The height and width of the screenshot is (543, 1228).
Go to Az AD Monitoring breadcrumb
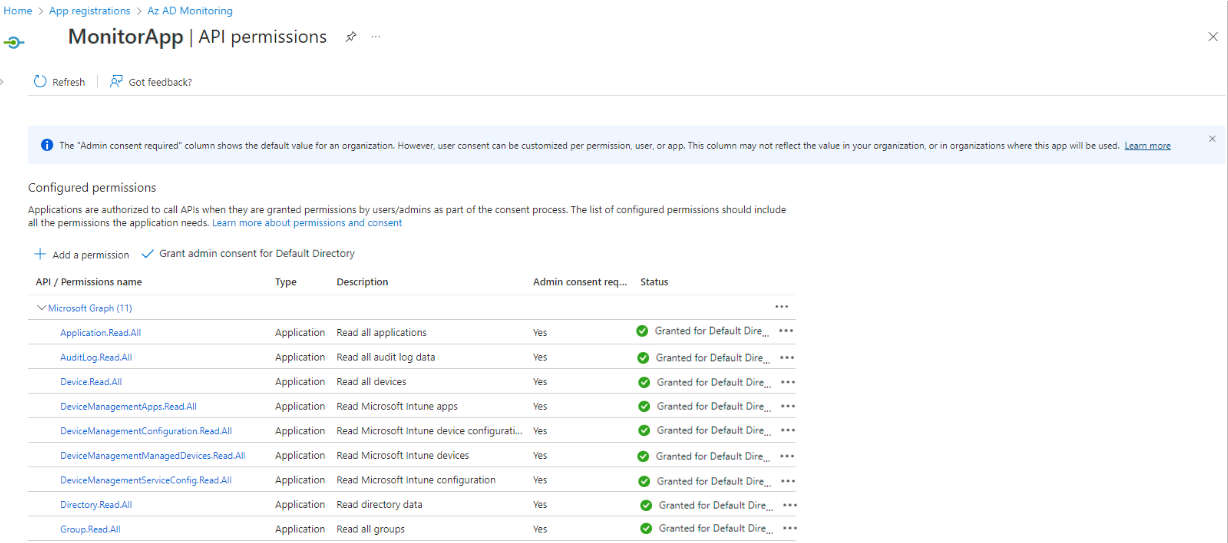point(189,11)
